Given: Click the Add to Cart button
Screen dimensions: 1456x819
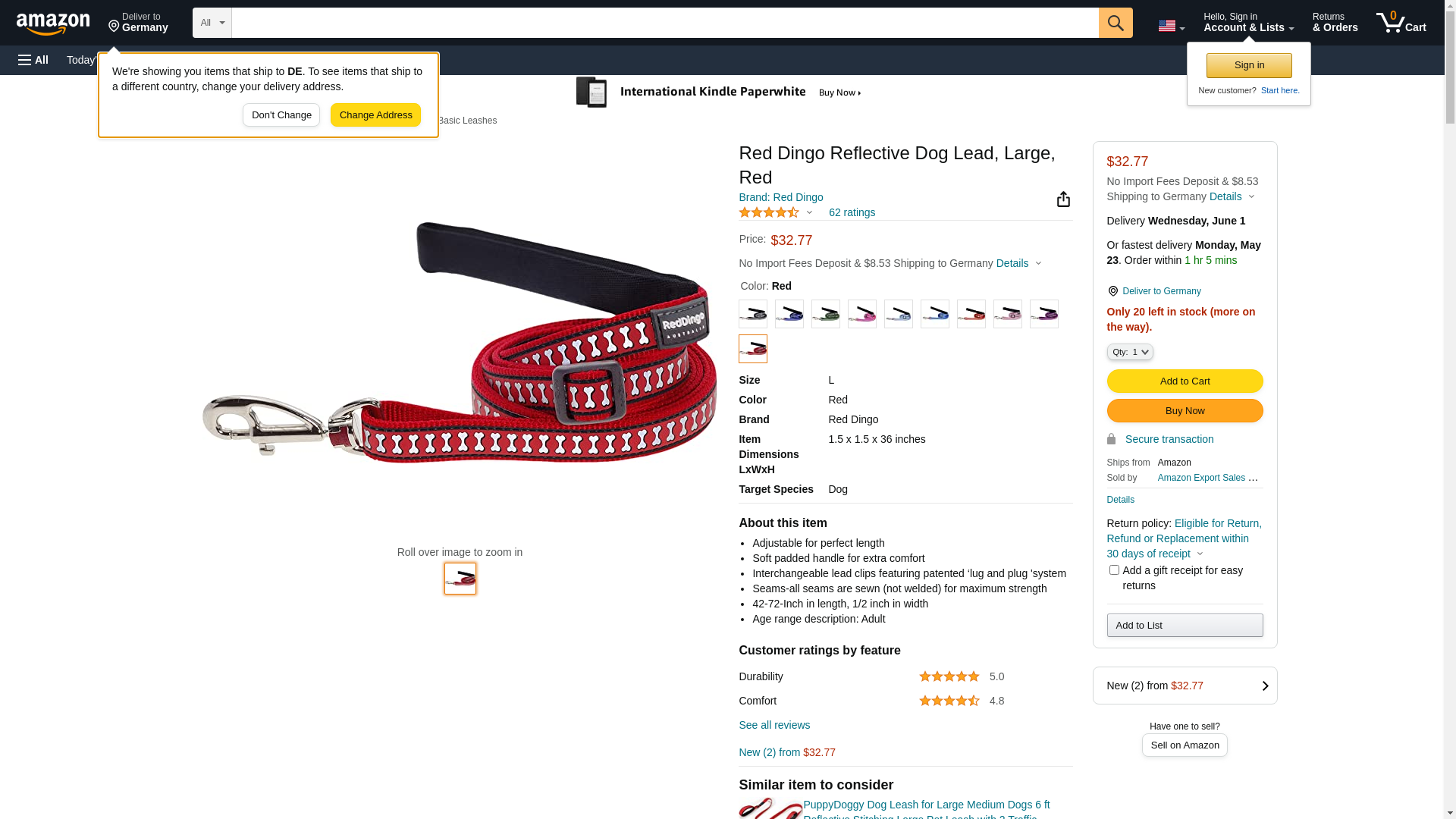Looking at the screenshot, I should (x=1185, y=381).
